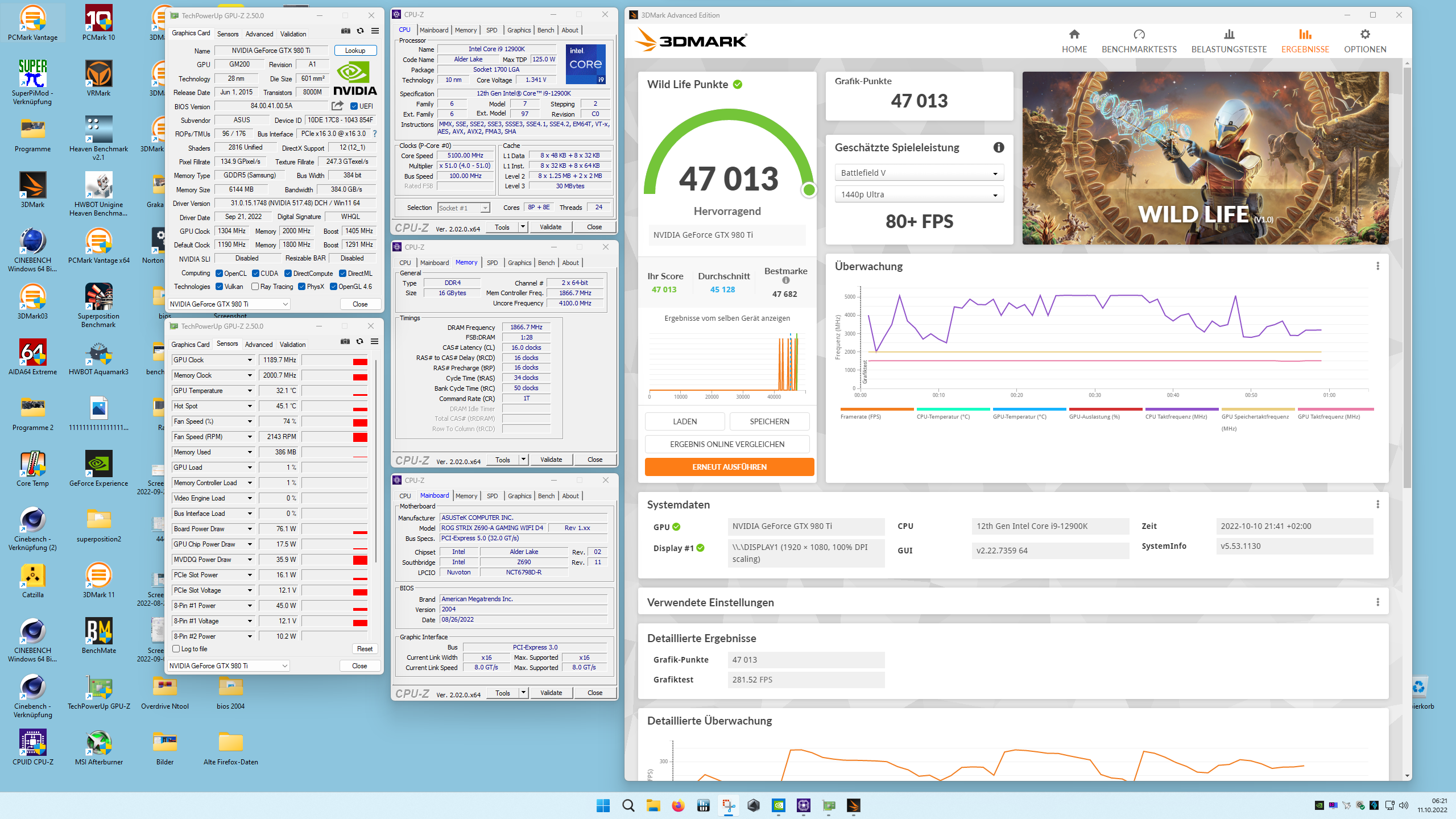Click the info icon next to Geschätzte Spieleleistung
Image resolution: width=1456 pixels, height=819 pixels.
click(x=998, y=148)
